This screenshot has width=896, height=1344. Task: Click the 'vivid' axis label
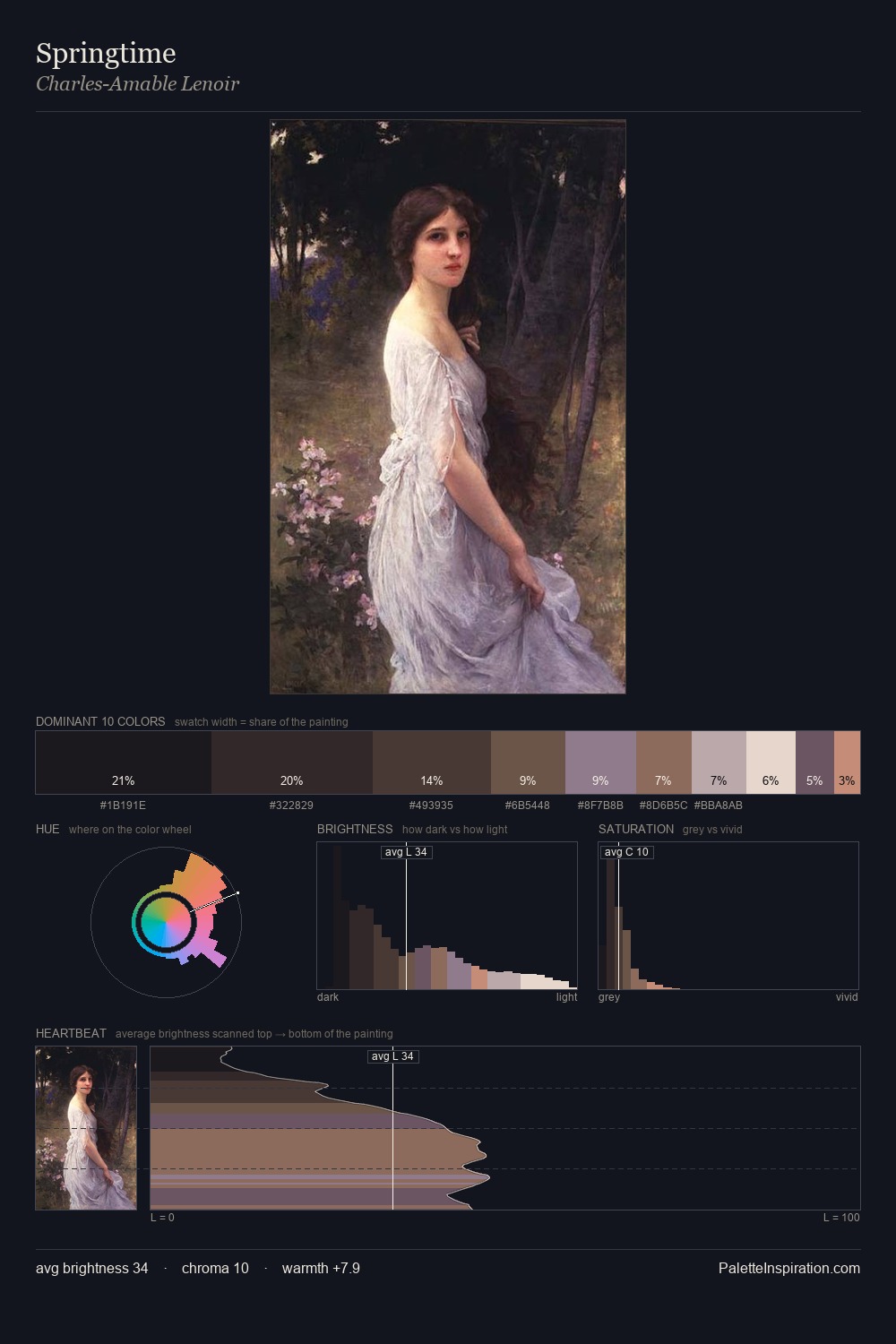pos(847,997)
